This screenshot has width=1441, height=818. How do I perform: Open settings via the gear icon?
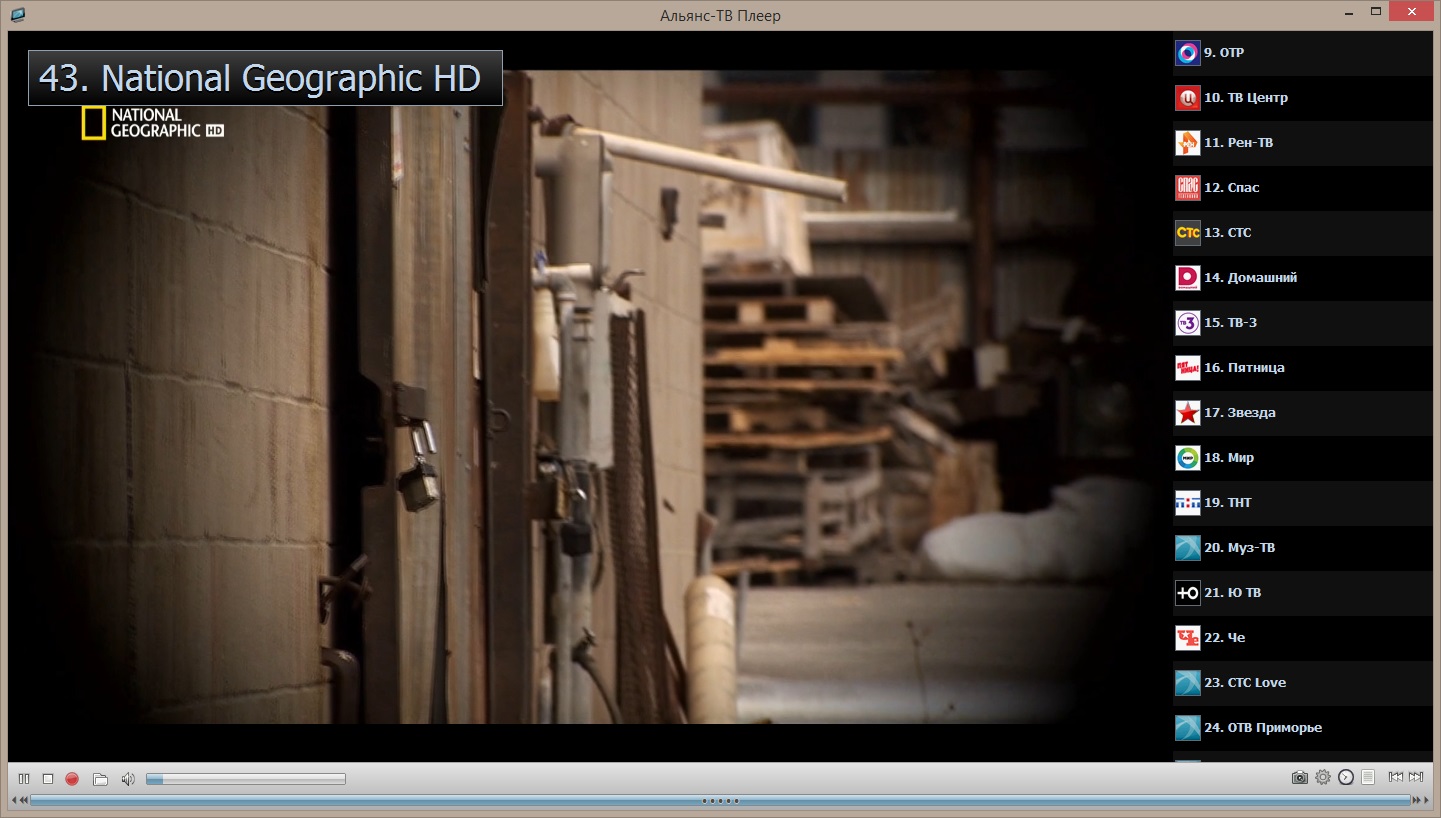pyautogui.click(x=1323, y=777)
